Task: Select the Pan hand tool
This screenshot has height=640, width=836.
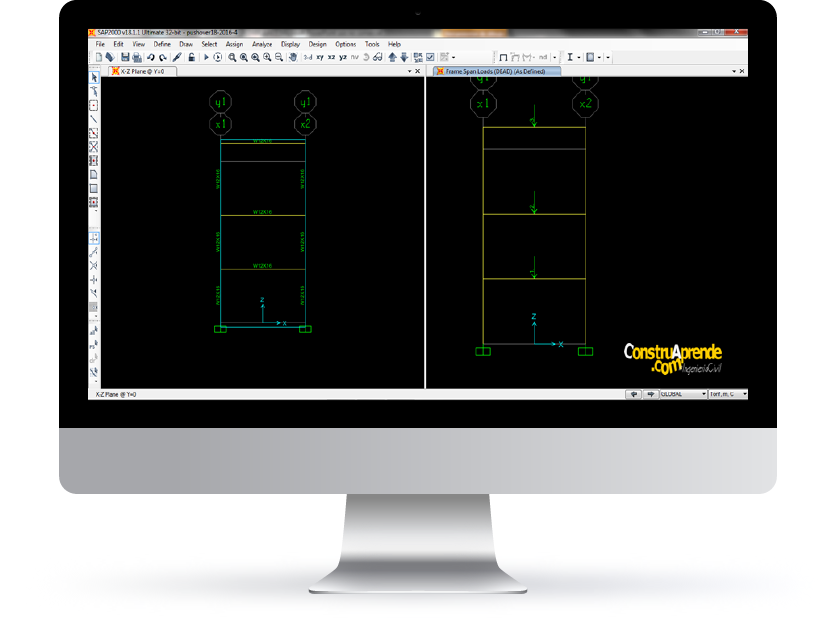Action: pos(293,57)
